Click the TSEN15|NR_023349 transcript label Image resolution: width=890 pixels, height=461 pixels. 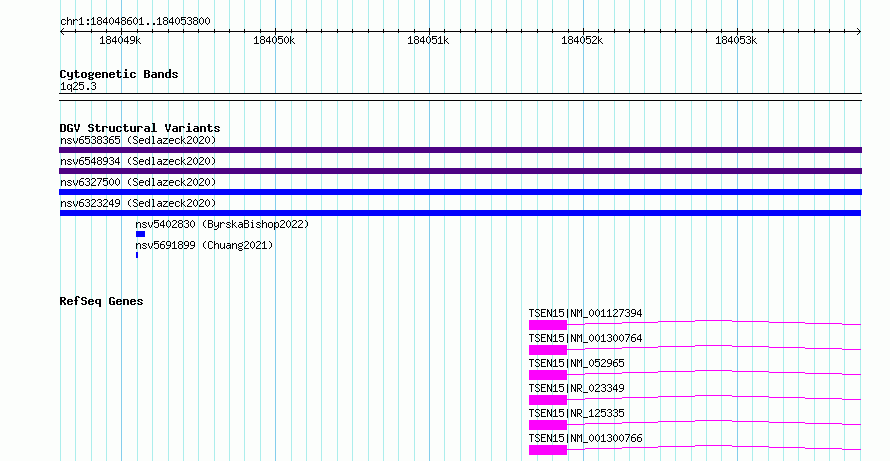tap(576, 388)
